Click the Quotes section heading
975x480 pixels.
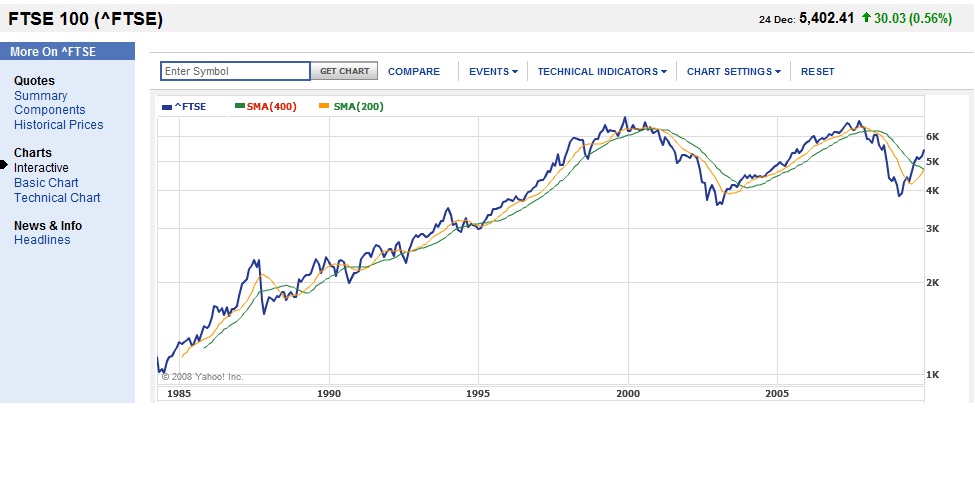click(34, 81)
